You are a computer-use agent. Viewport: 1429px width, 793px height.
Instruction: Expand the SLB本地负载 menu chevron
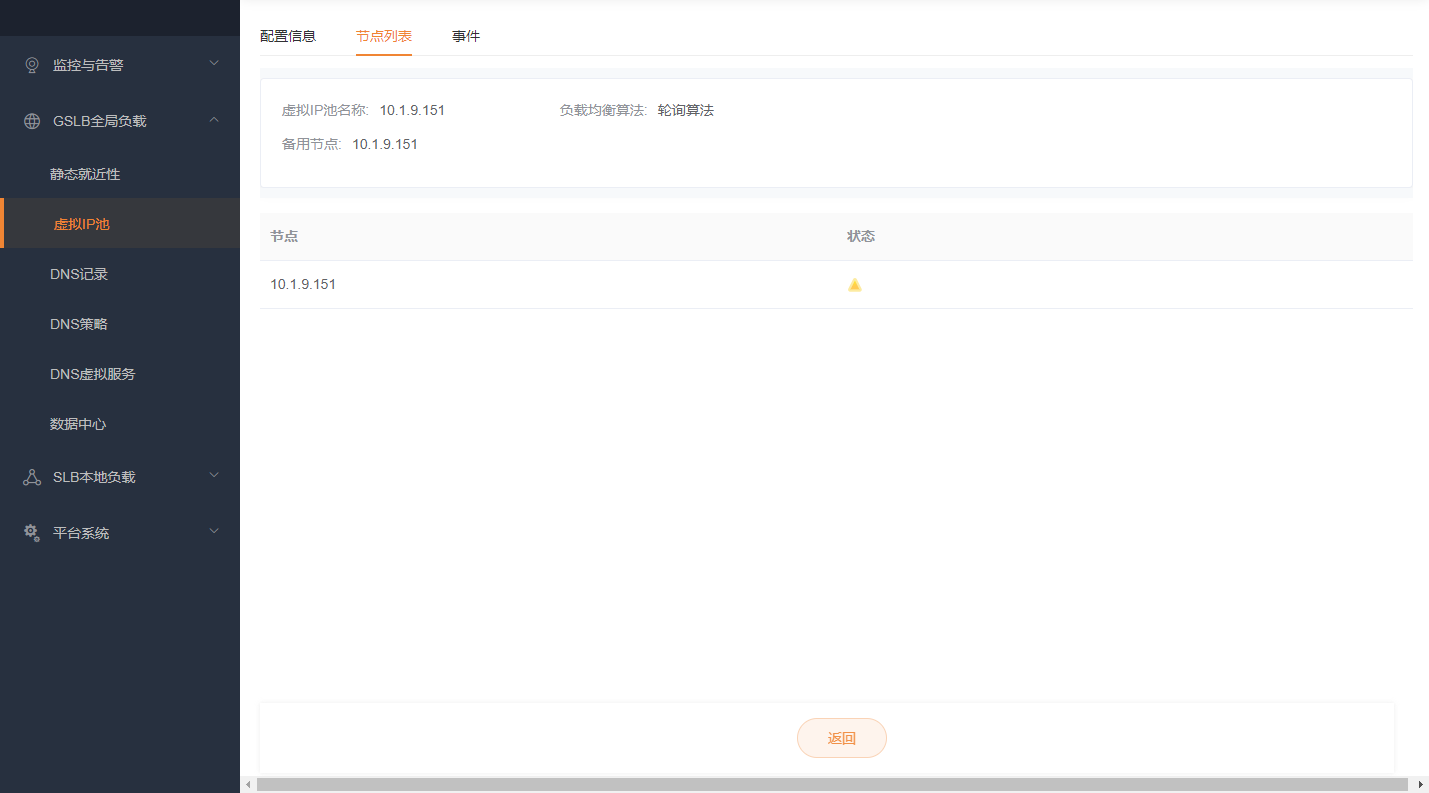click(x=213, y=476)
